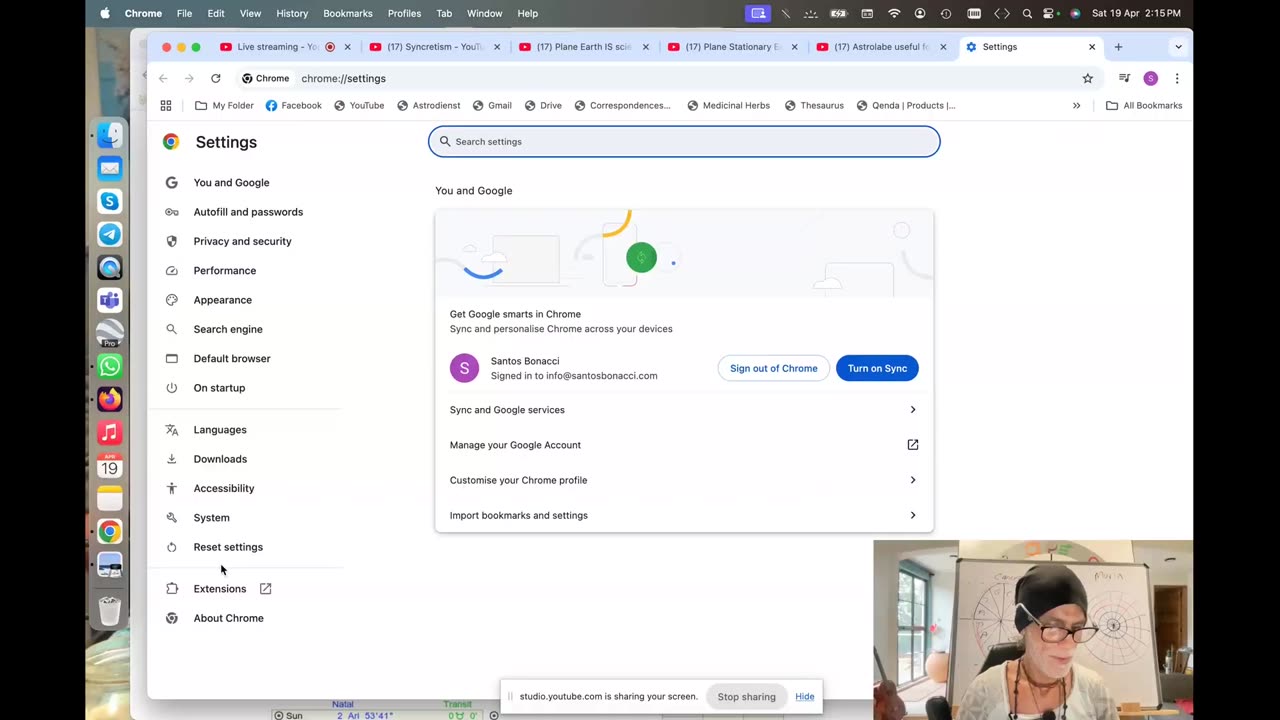Open Skype from the Dock
This screenshot has height=720, width=1280.
[x=110, y=201]
